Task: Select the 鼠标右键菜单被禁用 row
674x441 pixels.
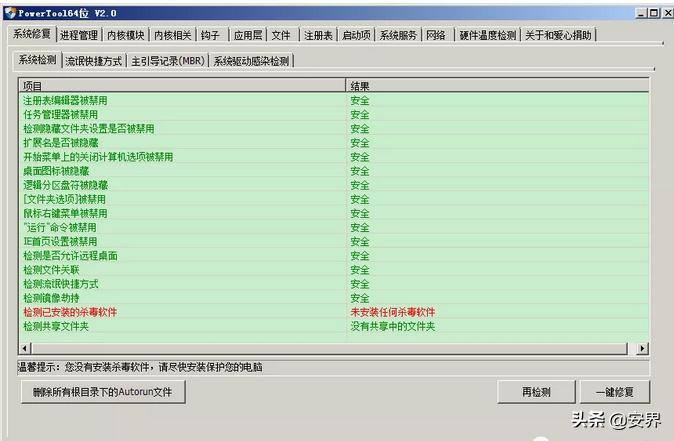Action: point(334,214)
